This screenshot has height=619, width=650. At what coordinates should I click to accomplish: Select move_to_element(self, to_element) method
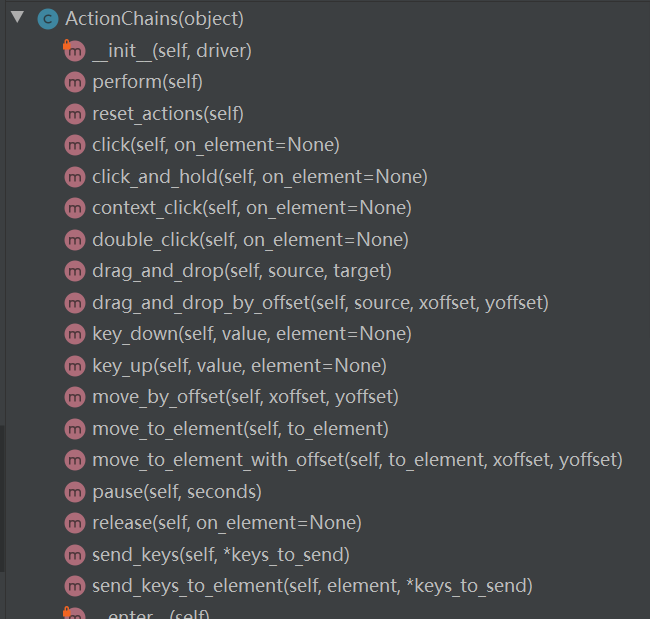click(x=240, y=428)
